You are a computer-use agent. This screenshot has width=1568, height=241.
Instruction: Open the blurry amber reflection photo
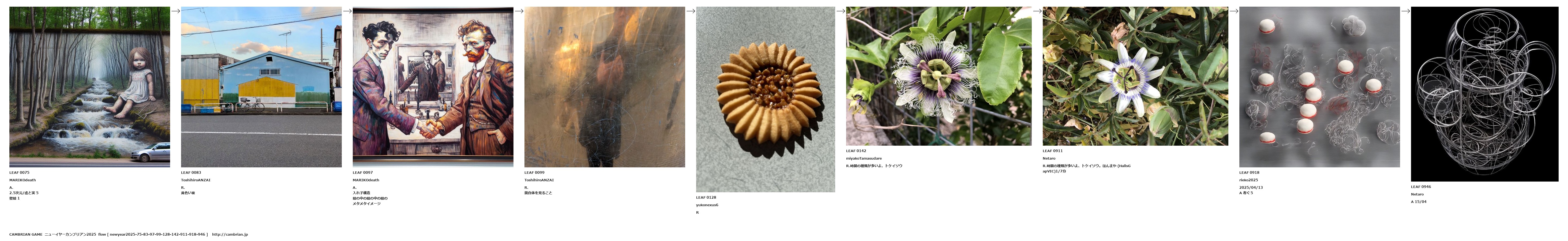(605, 87)
